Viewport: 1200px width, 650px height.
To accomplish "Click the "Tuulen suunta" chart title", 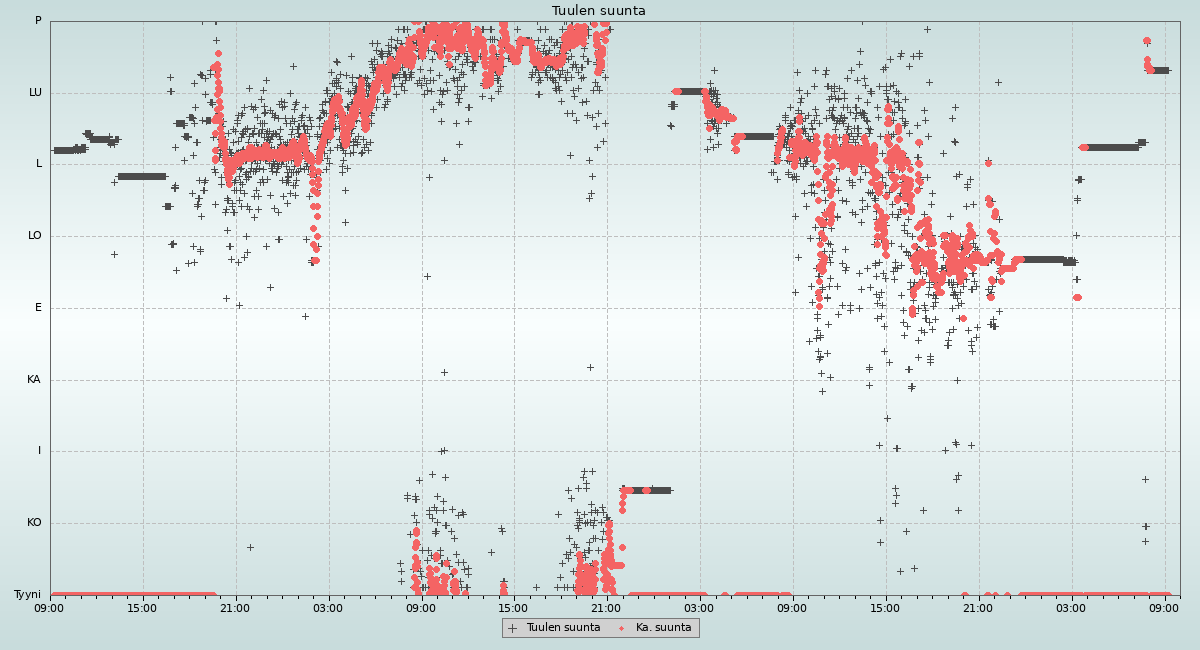I will coord(599,11).
